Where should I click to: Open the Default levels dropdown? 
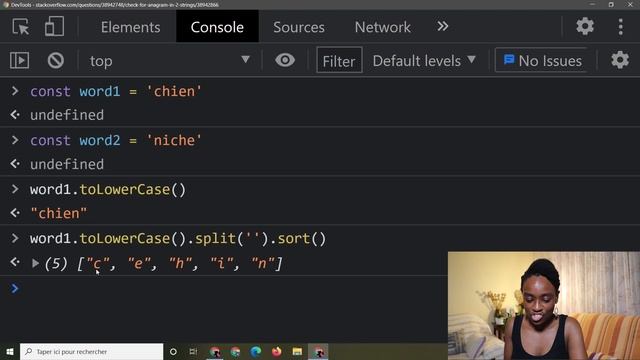[424, 61]
